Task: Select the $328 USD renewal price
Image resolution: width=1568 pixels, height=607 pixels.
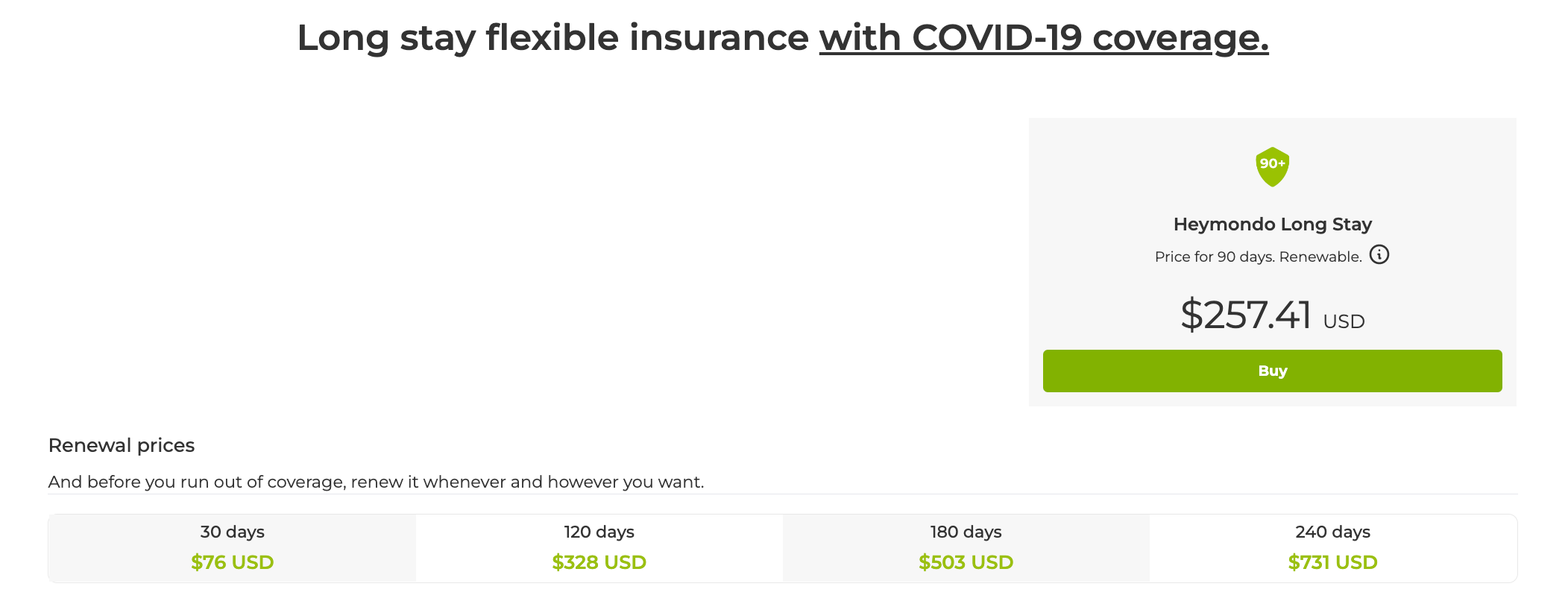Action: pos(598,563)
